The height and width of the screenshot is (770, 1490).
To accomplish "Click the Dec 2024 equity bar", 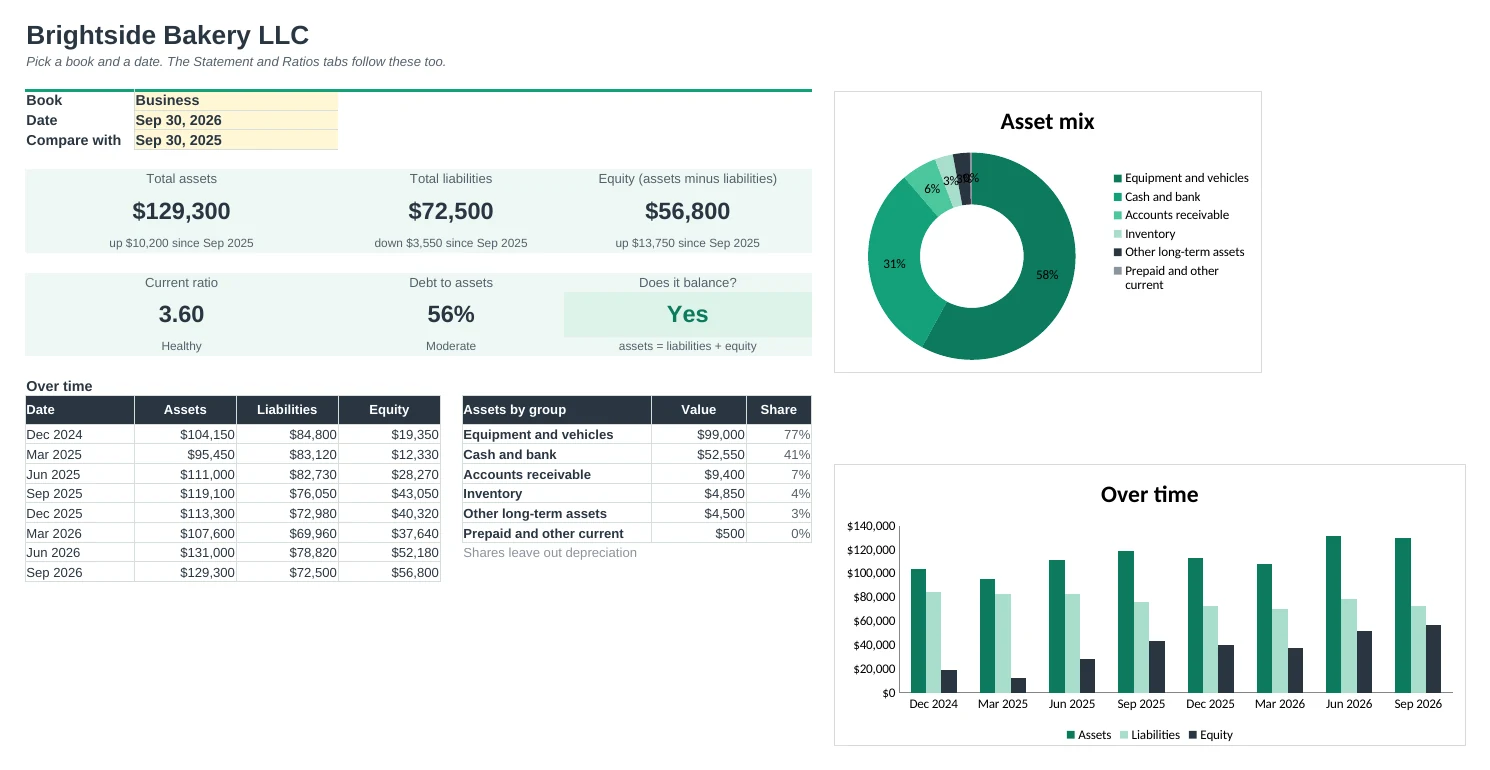I will pos(949,681).
